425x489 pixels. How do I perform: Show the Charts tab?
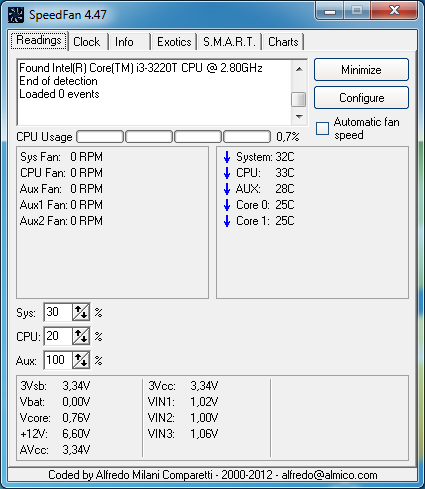pyautogui.click(x=283, y=42)
